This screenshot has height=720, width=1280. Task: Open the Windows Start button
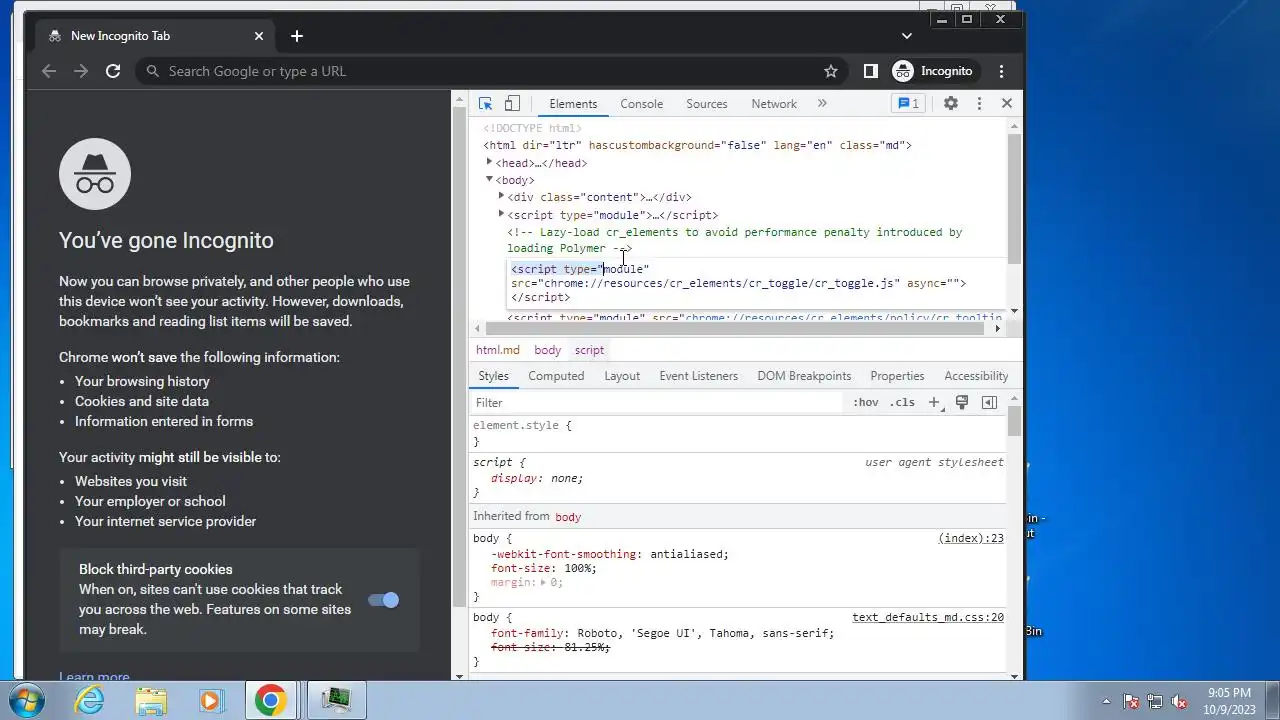tap(25, 700)
